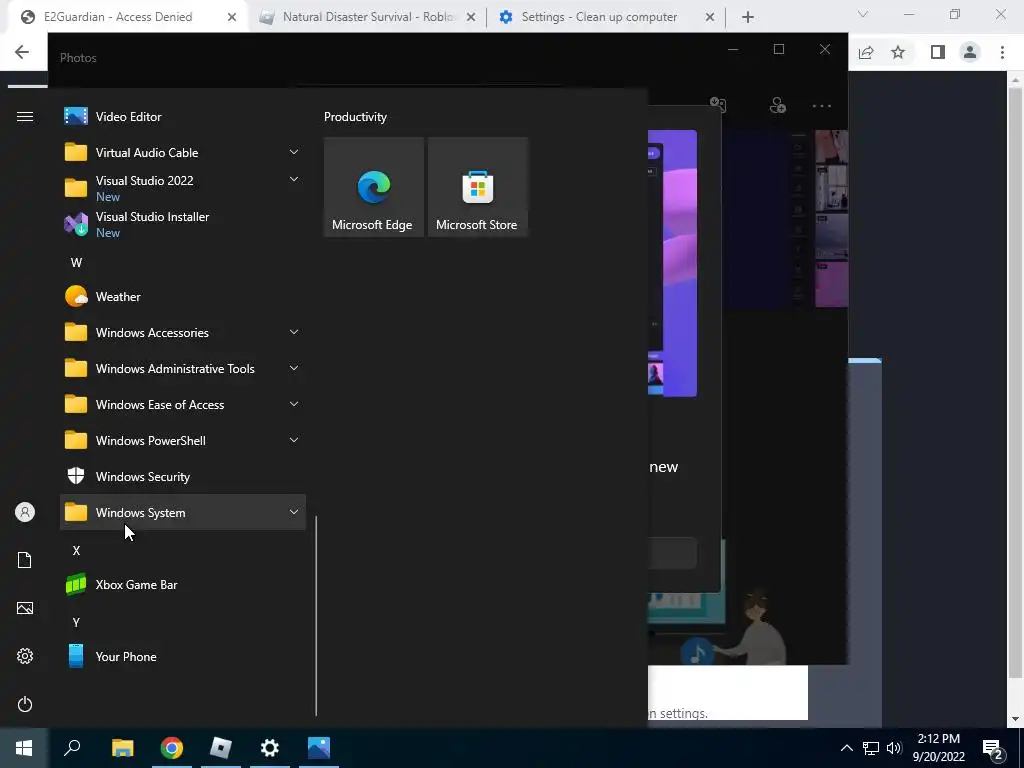Image resolution: width=1024 pixels, height=768 pixels.
Task: Jump to the W letter index
Action: tap(76, 263)
